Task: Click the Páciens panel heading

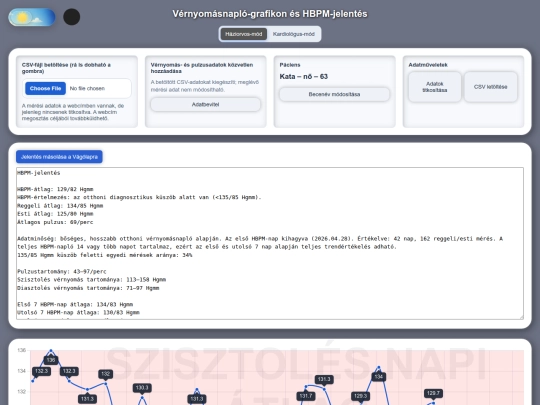Action: click(290, 65)
